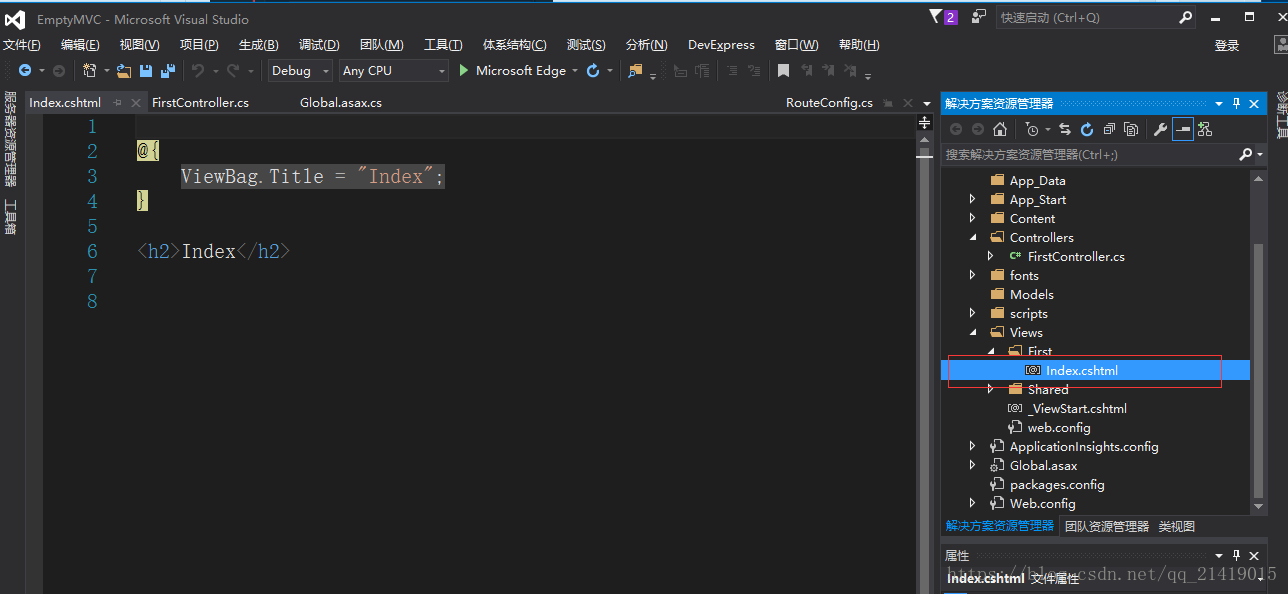Screen dimensions: 1288x594
Task: Click the Collapse All icon in Solution Explorer
Action: pos(1108,129)
